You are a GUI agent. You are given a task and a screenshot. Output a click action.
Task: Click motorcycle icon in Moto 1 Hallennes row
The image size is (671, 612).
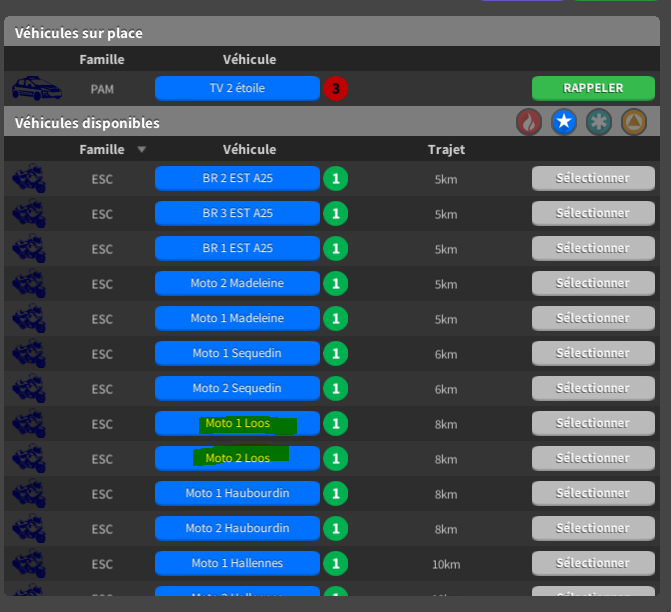click(29, 564)
